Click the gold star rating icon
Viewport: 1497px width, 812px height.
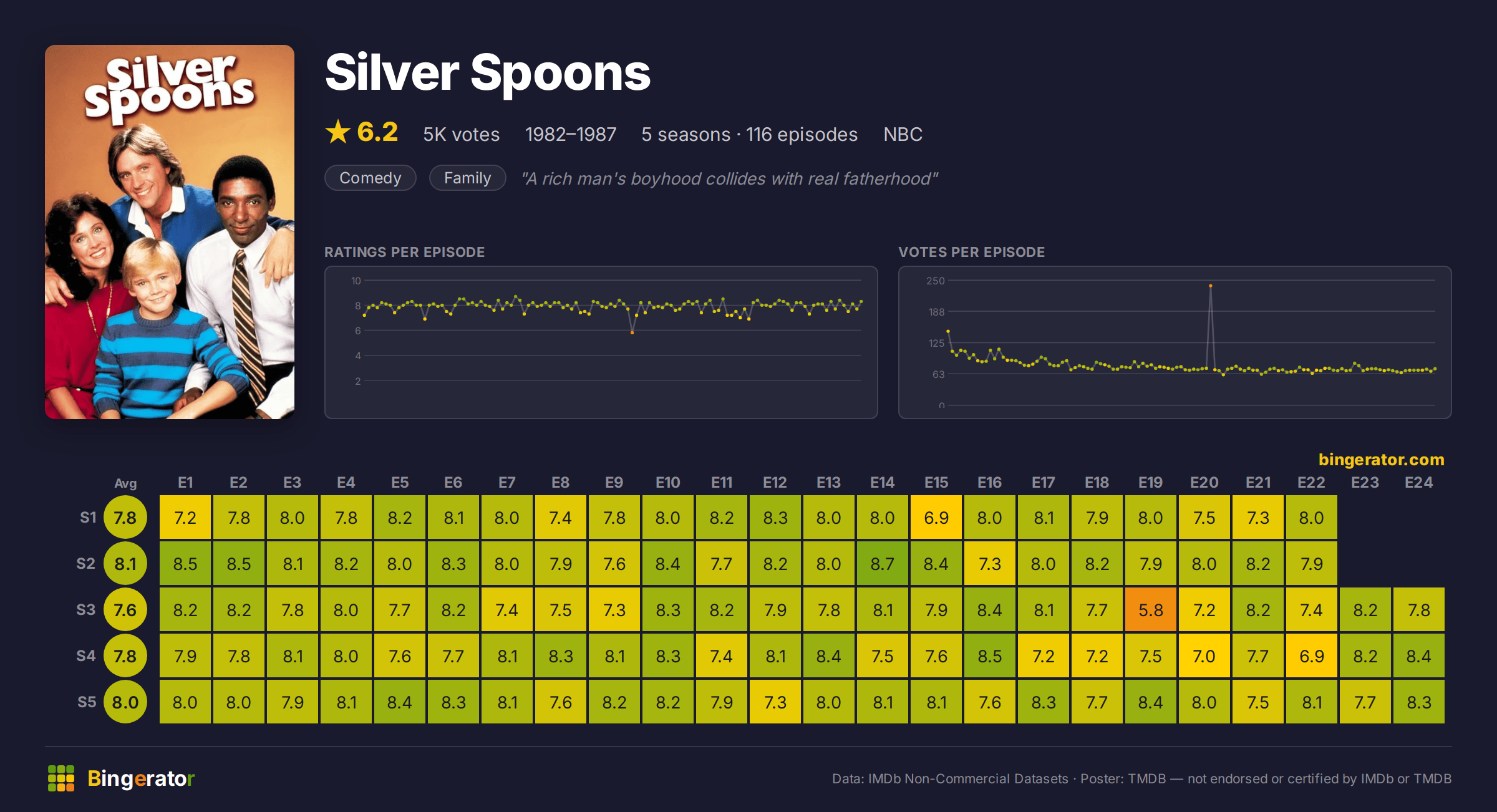[338, 132]
